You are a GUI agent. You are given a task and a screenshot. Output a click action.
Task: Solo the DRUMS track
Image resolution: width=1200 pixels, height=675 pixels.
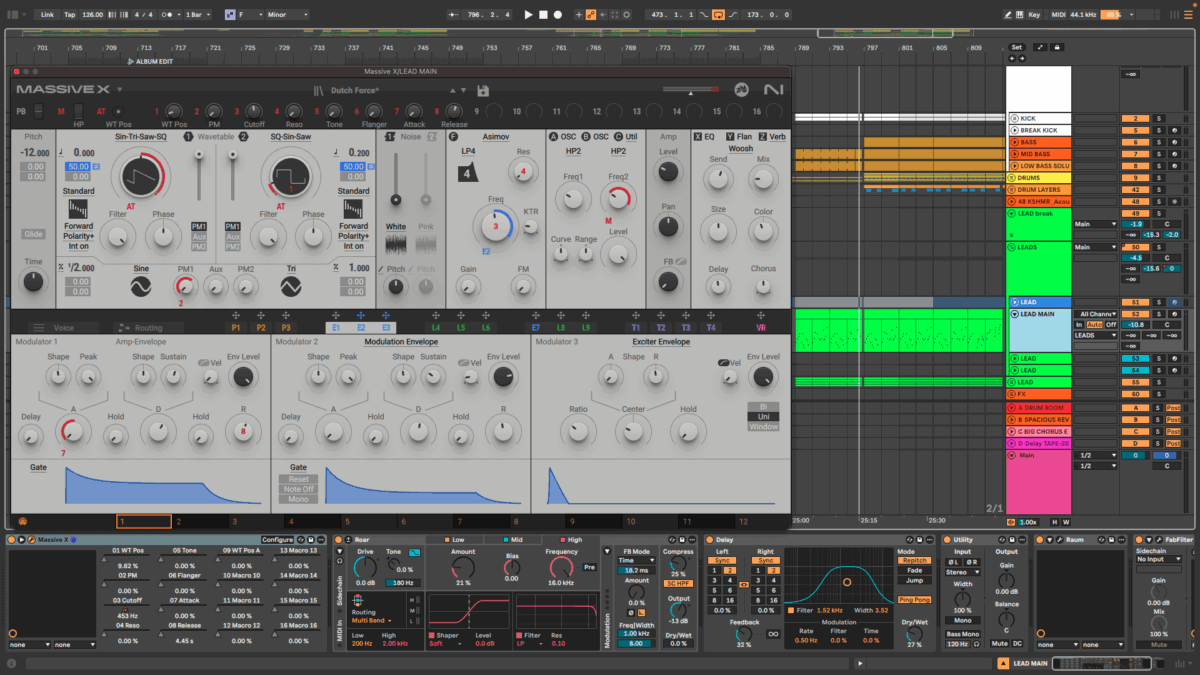[x=1159, y=178]
